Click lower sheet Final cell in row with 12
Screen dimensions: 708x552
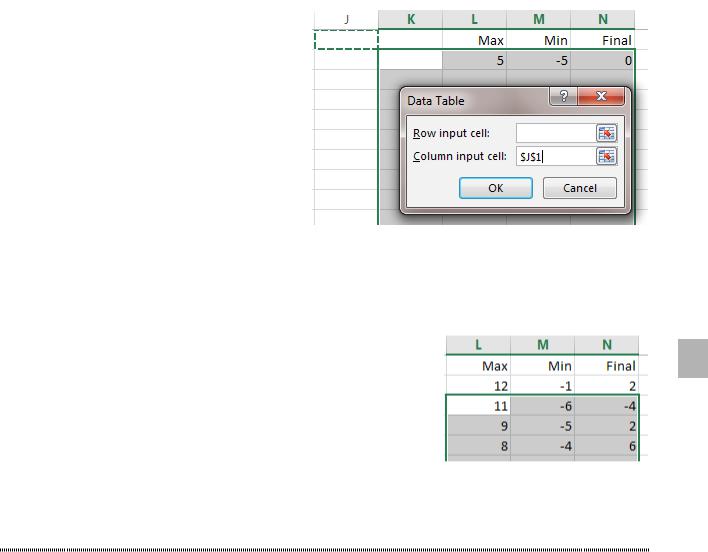coord(606,385)
